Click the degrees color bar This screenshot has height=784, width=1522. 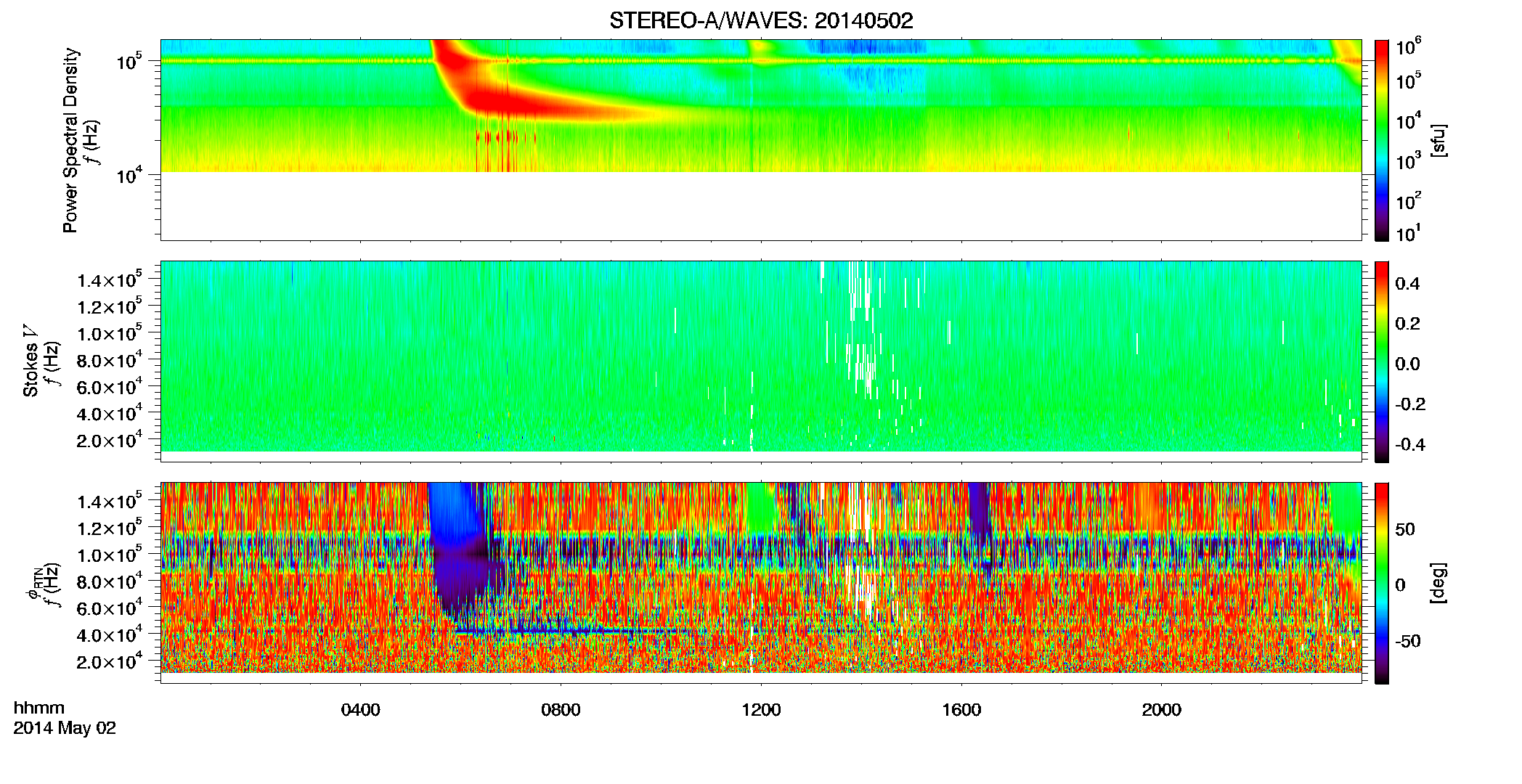click(x=1382, y=582)
